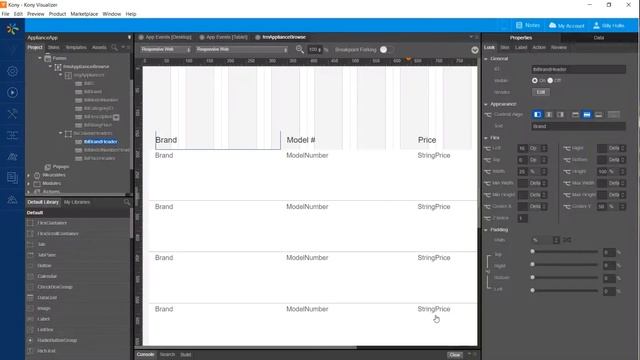Click the Text field containing Brand
This screenshot has height=360, width=640.
pos(578,127)
